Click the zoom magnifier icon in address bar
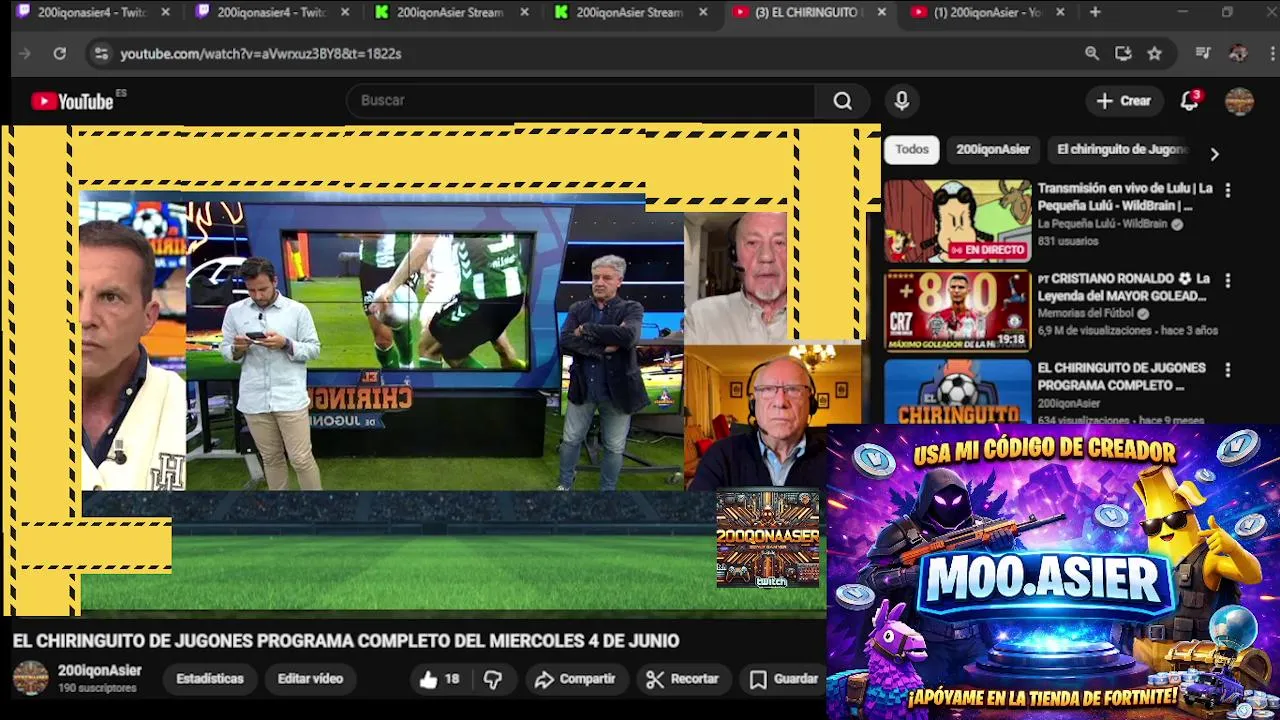The width and height of the screenshot is (1280, 720). coord(1092,53)
